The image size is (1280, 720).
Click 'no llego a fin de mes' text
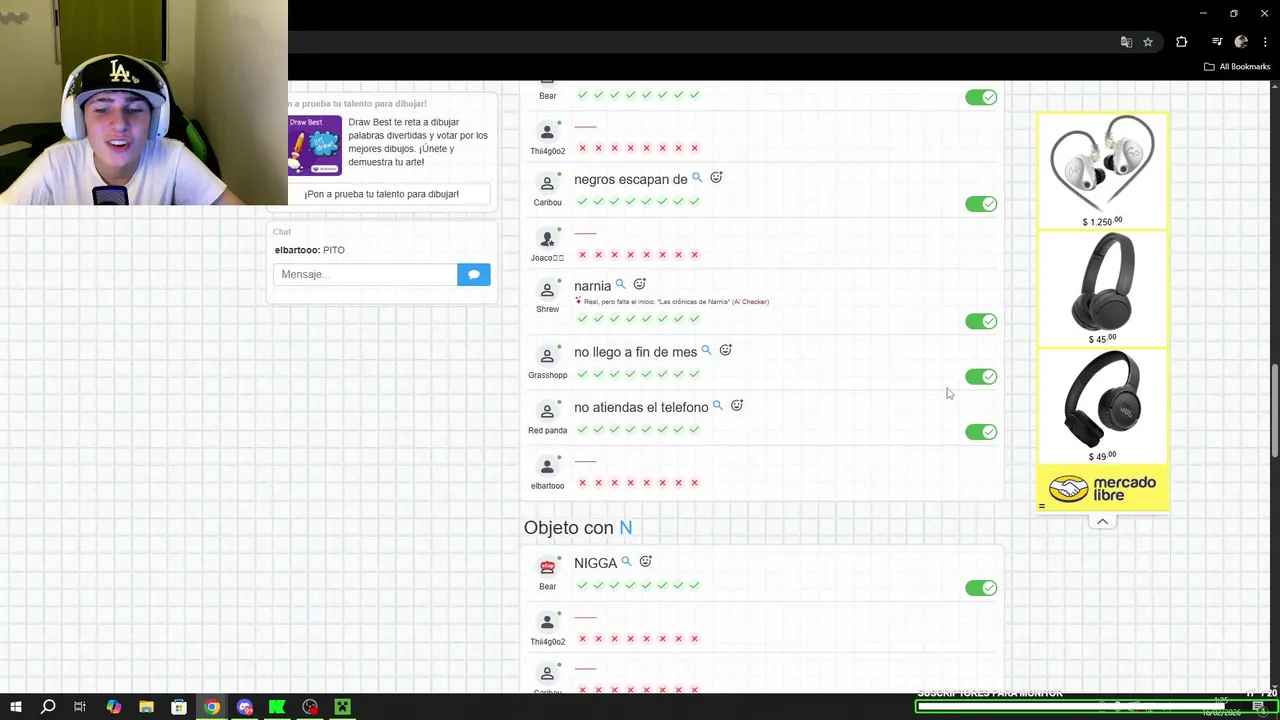(x=635, y=352)
